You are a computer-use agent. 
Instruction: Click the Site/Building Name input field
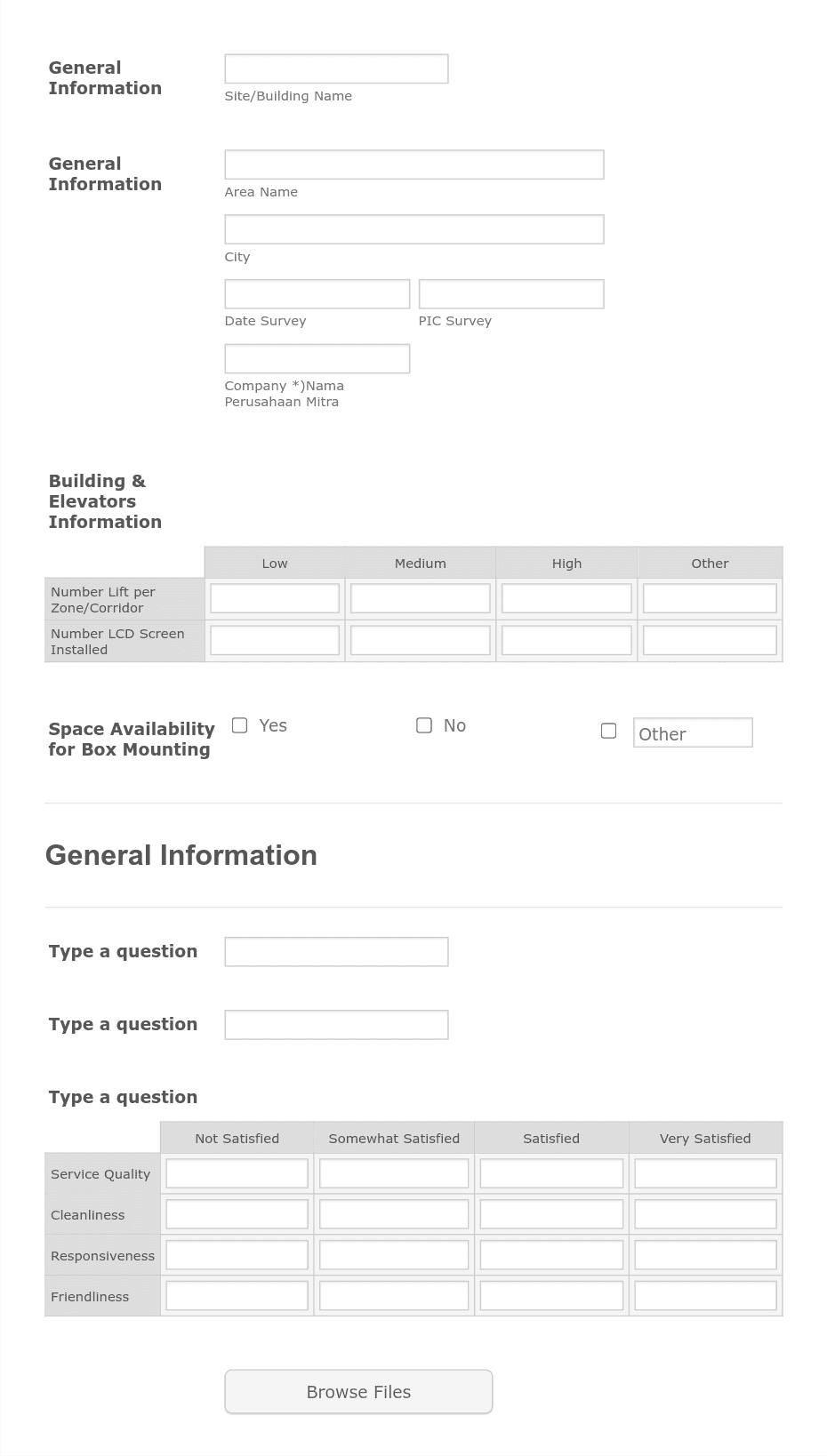click(336, 68)
